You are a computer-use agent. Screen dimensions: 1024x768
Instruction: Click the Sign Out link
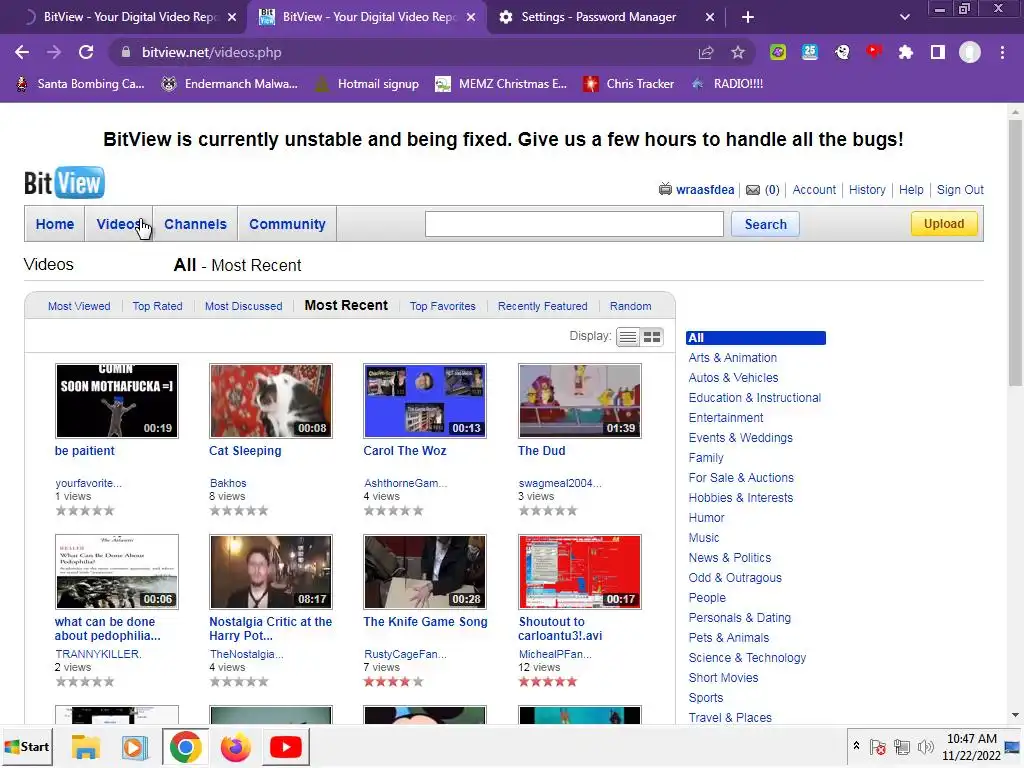960,190
